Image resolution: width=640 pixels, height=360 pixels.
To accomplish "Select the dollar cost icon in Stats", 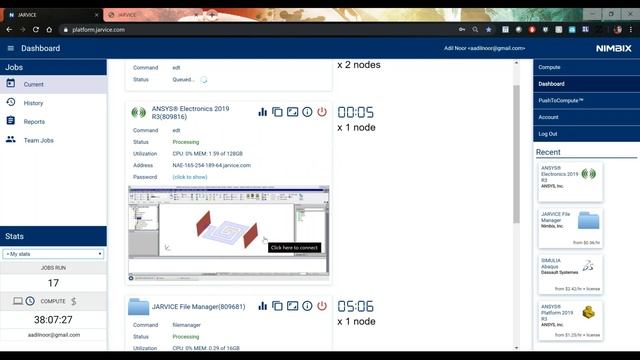I will [73, 301].
